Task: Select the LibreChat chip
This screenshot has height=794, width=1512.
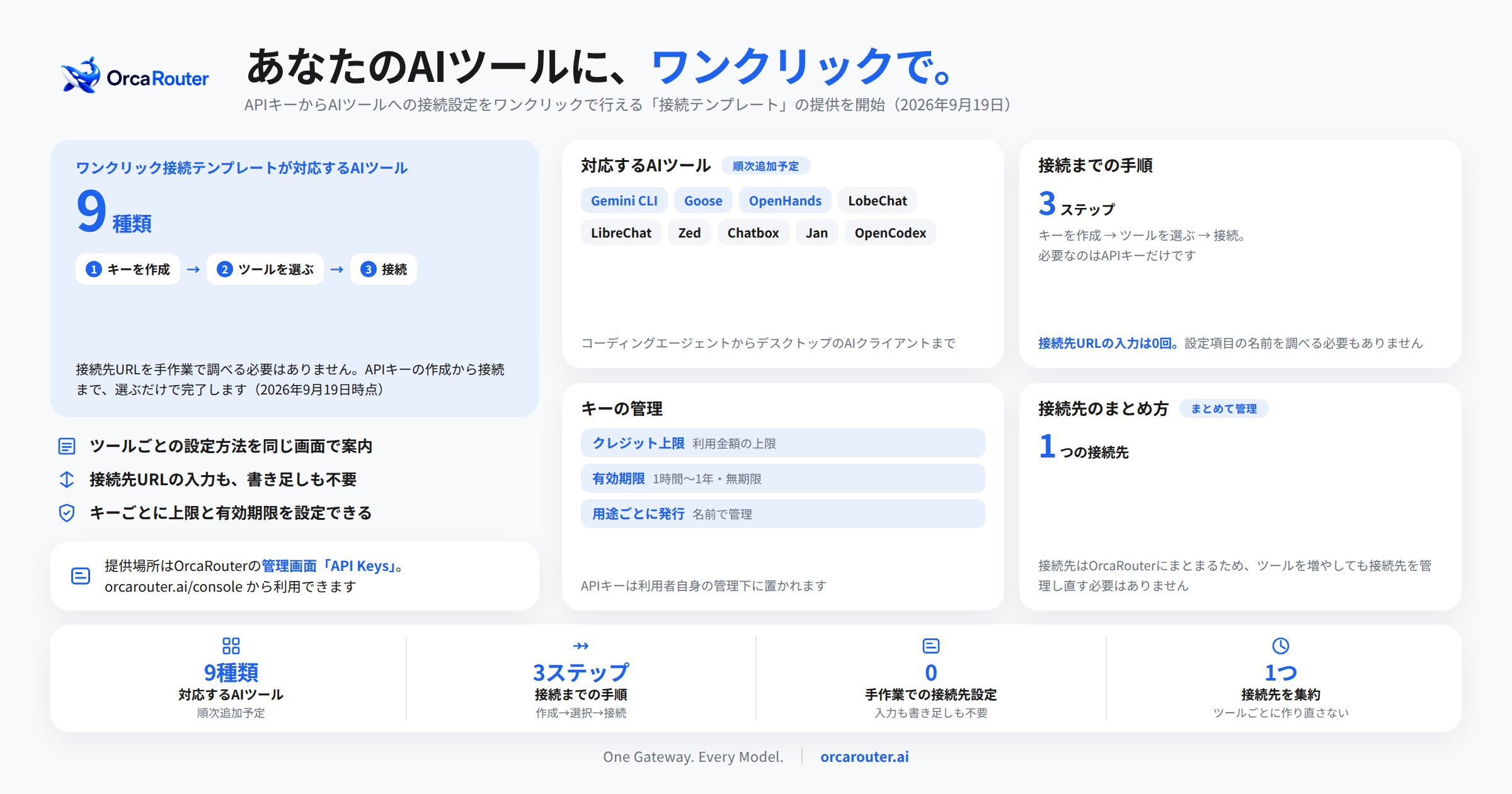Action: click(x=621, y=233)
